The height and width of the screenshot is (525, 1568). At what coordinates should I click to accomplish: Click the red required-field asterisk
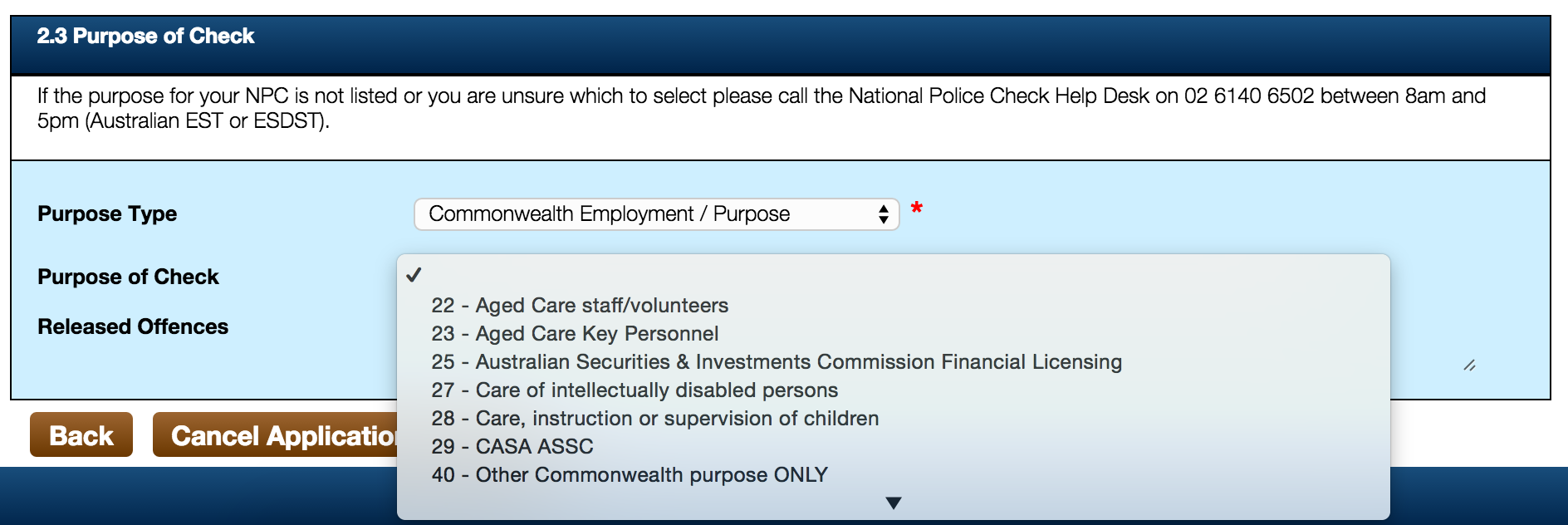tap(917, 209)
